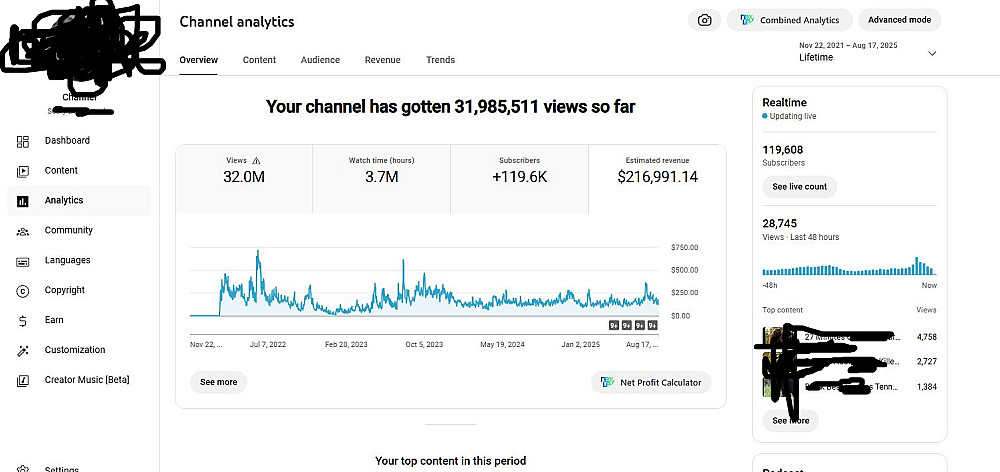Open the Copyright icon
This screenshot has width=1000, height=472.
23,291
